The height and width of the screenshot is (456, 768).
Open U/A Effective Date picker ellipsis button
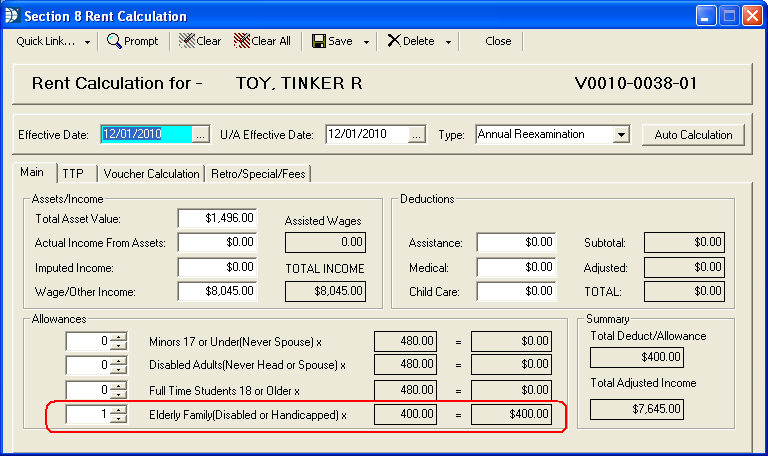point(416,135)
